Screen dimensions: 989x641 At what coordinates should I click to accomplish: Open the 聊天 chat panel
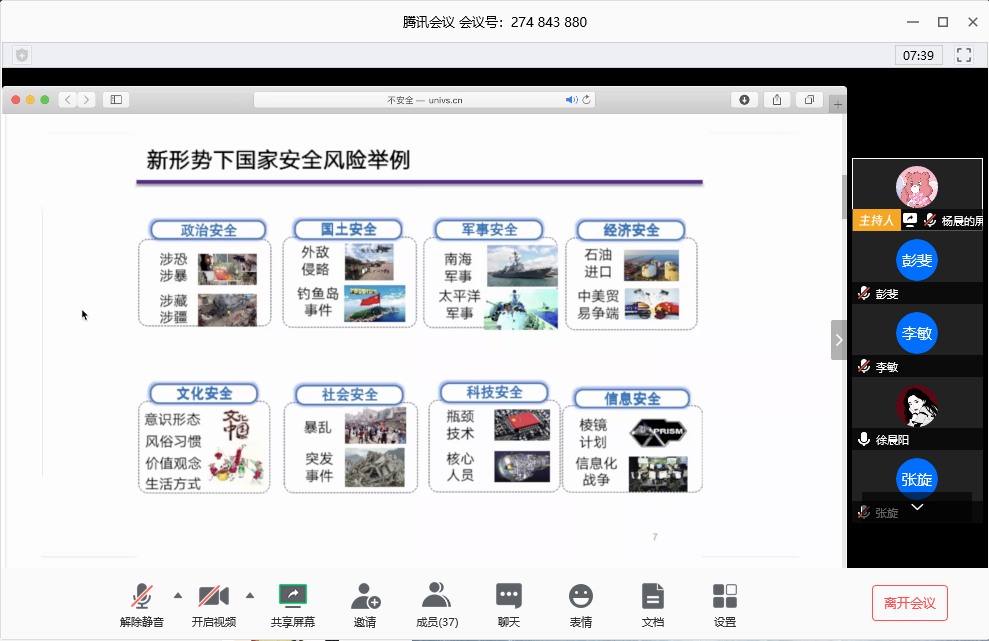point(509,604)
